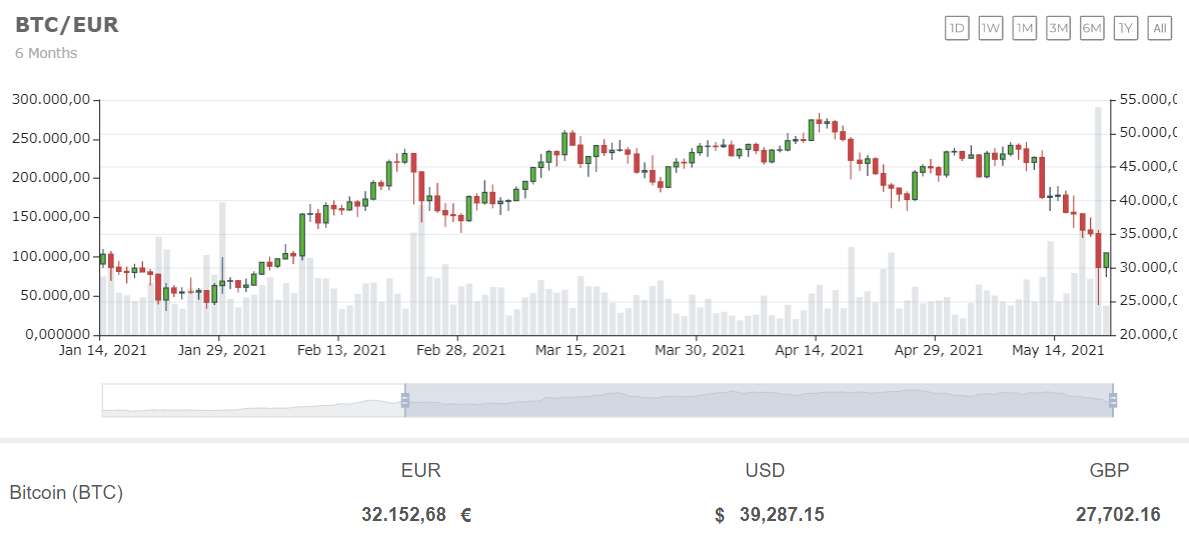Click the 200.000,00 volume axis label
The width and height of the screenshot is (1189, 542).
point(53,178)
